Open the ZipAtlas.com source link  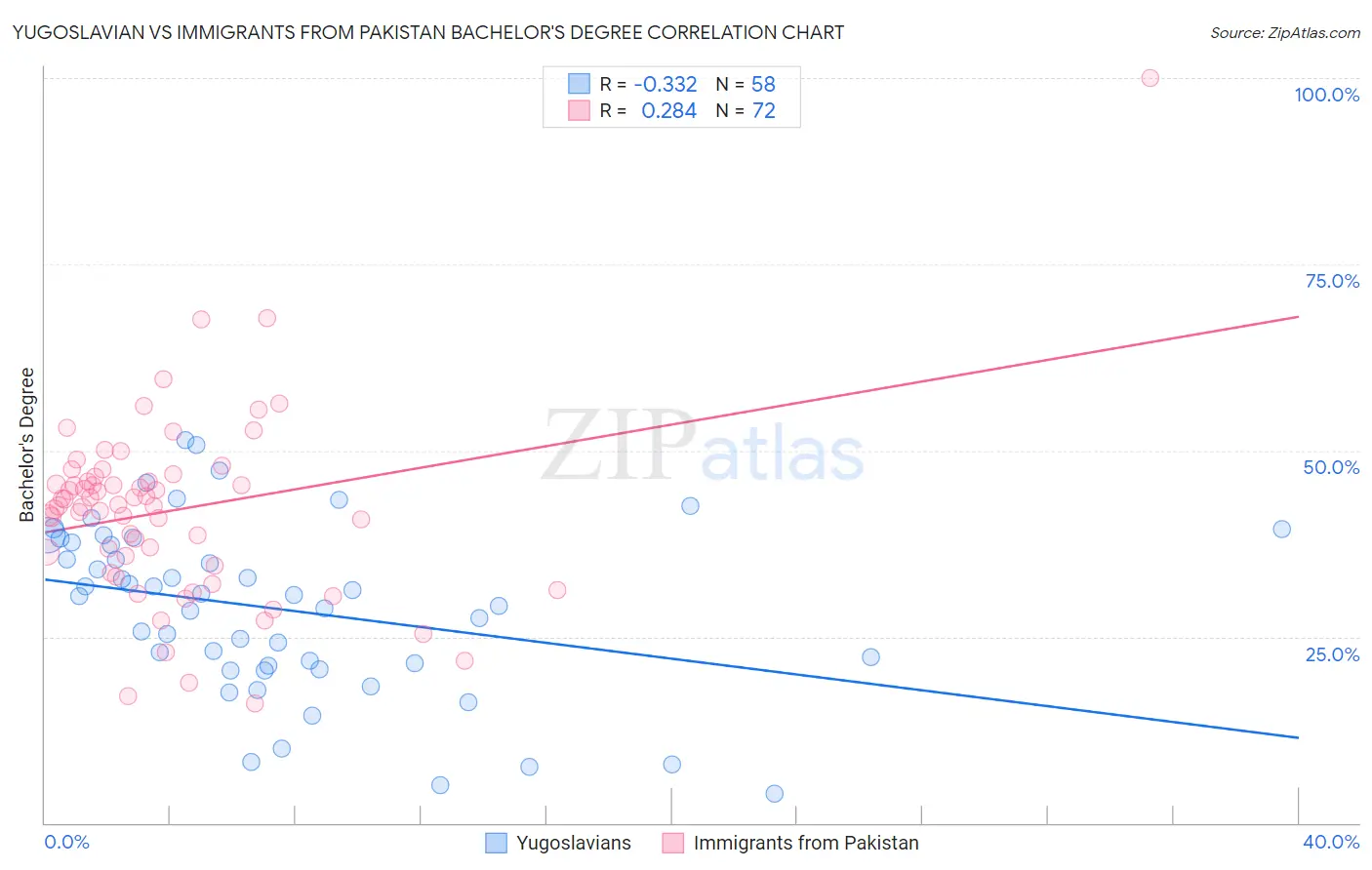click(x=1285, y=33)
